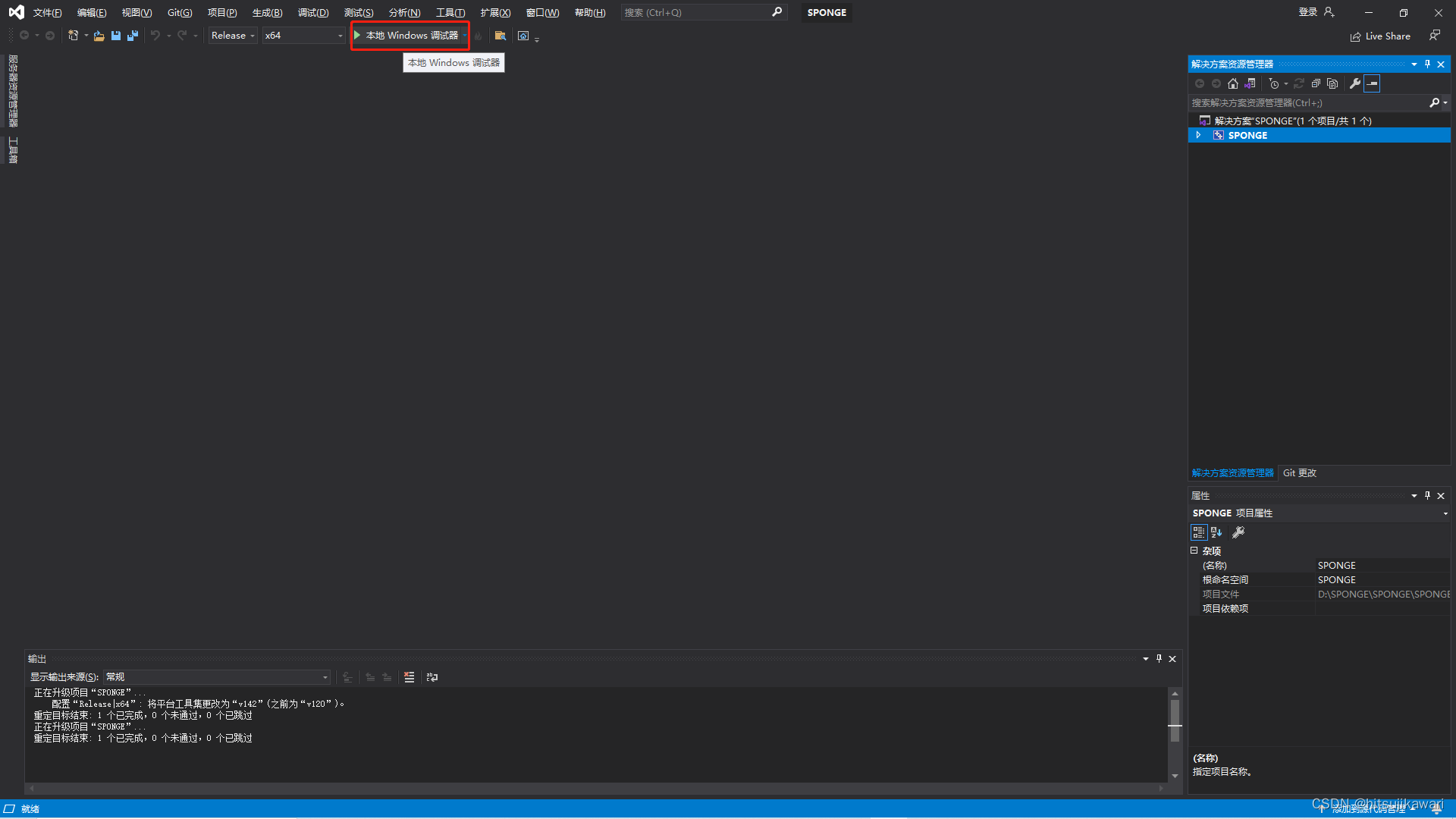Viewport: 1456px width, 819px height.
Task: Open the feedback icon beside Live Share
Action: pyautogui.click(x=1434, y=36)
